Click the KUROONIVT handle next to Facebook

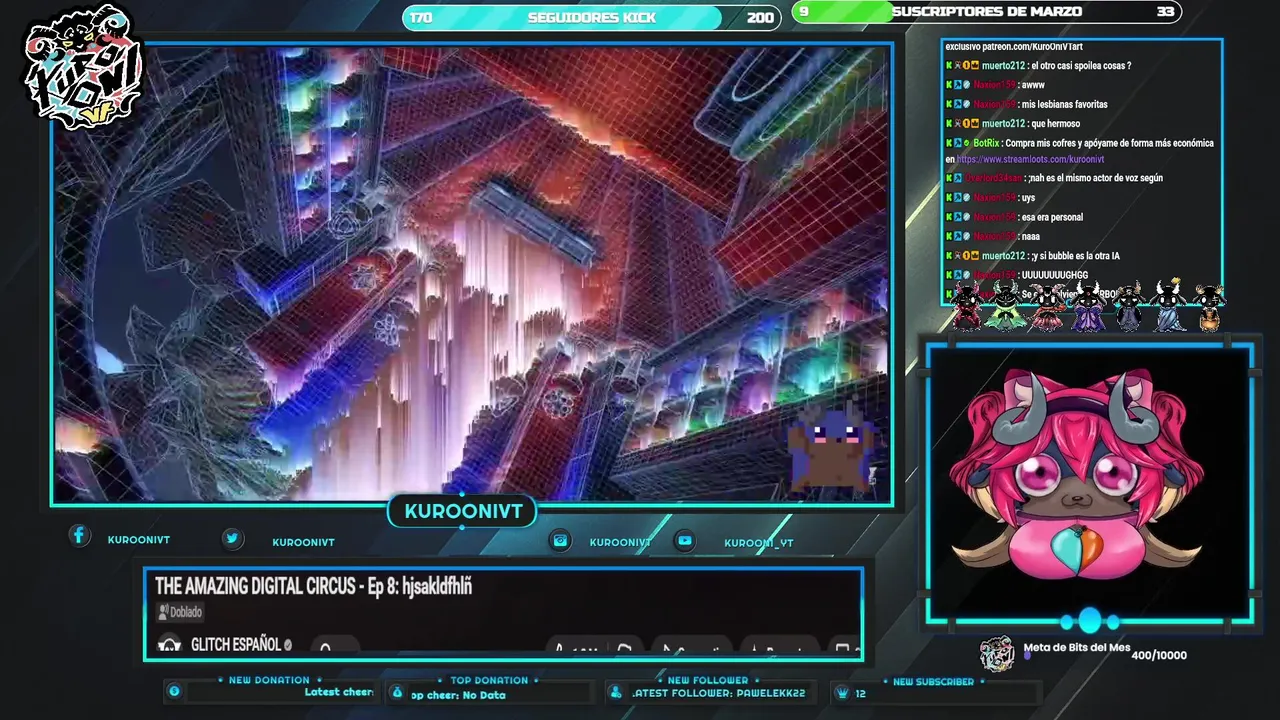(139, 540)
